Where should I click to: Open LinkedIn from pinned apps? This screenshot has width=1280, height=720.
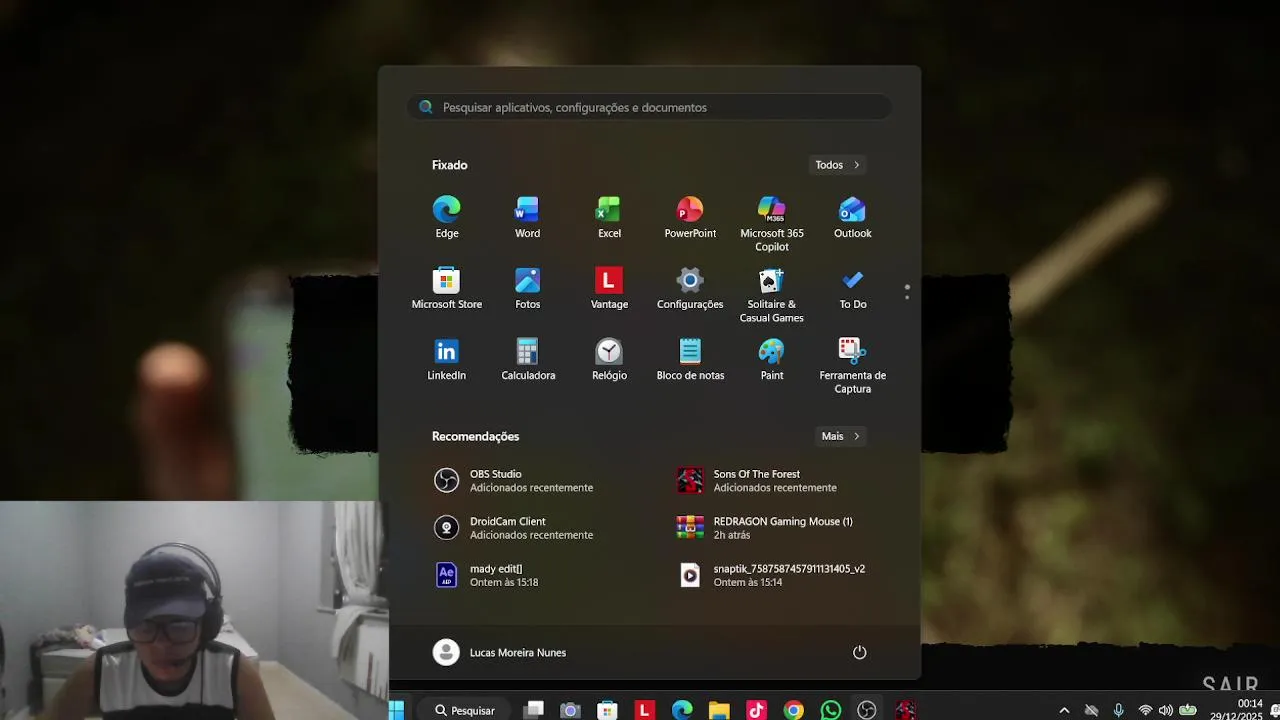(447, 360)
